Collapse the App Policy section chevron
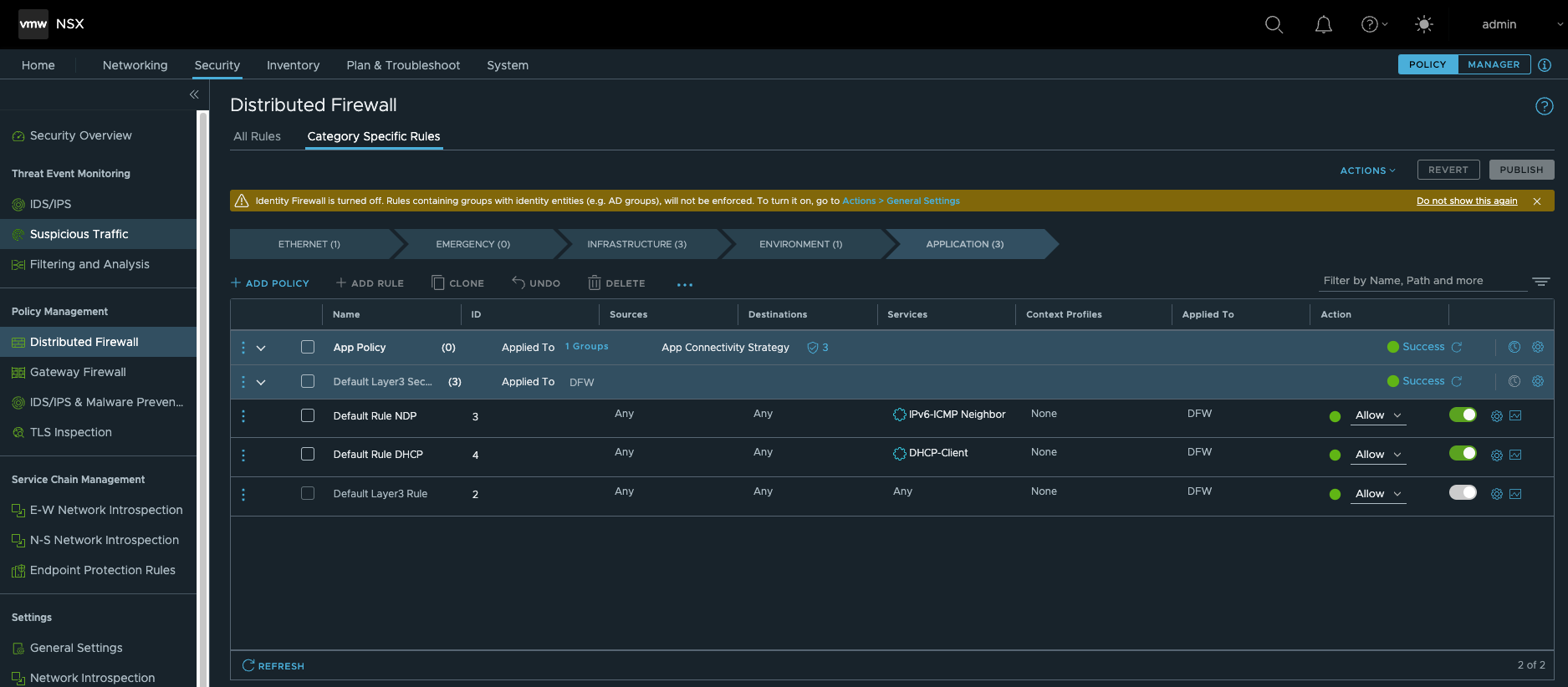This screenshot has height=687, width=1568. (261, 349)
